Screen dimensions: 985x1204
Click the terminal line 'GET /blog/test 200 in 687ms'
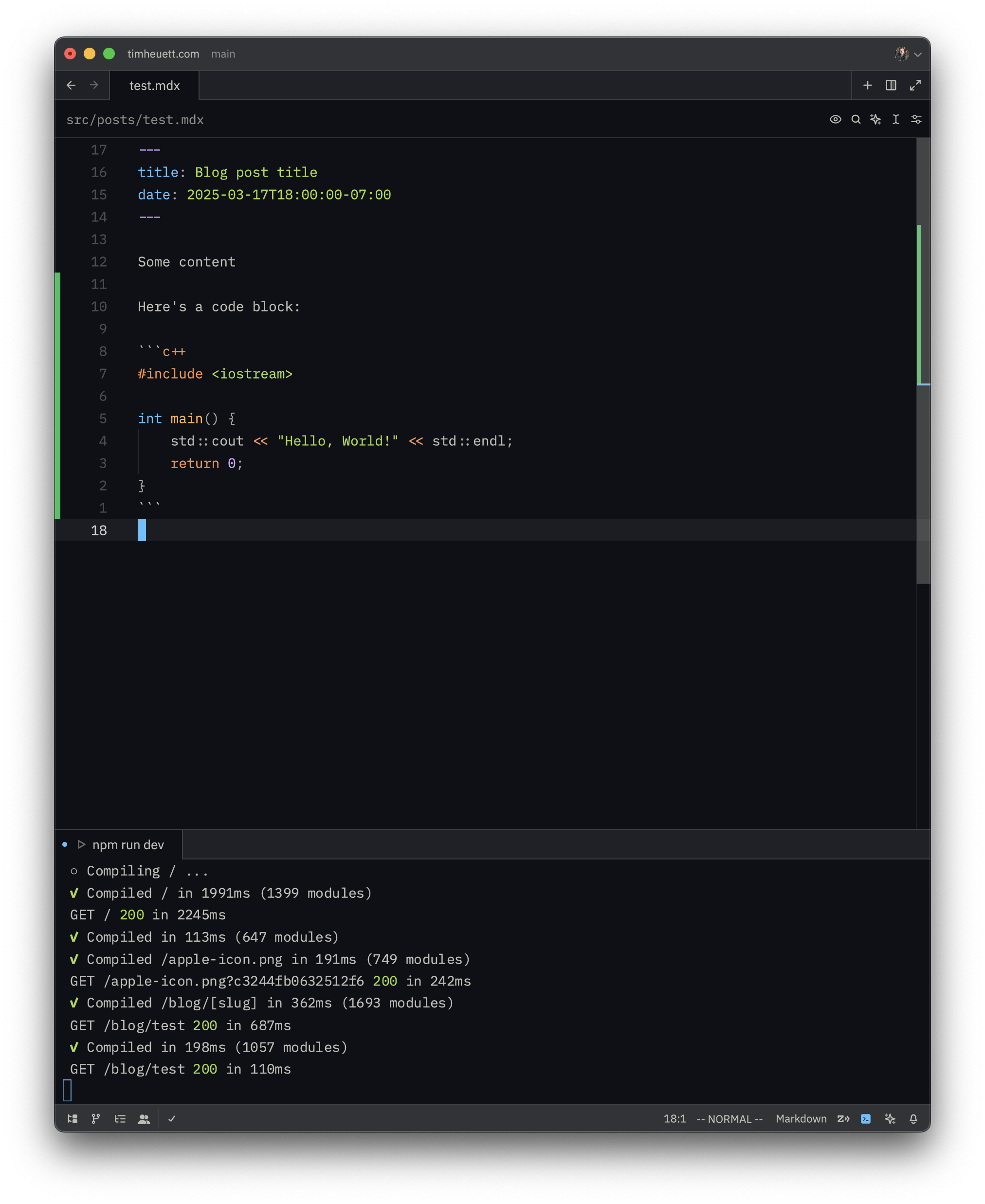point(181,1025)
